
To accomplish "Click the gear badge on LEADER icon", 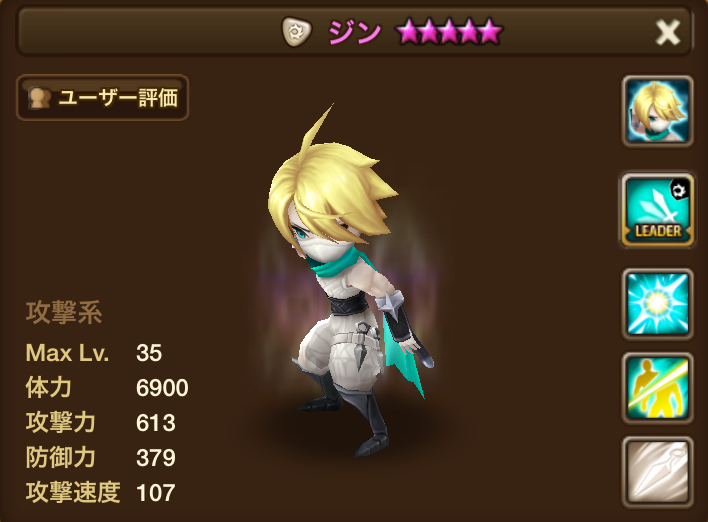I will (x=679, y=190).
